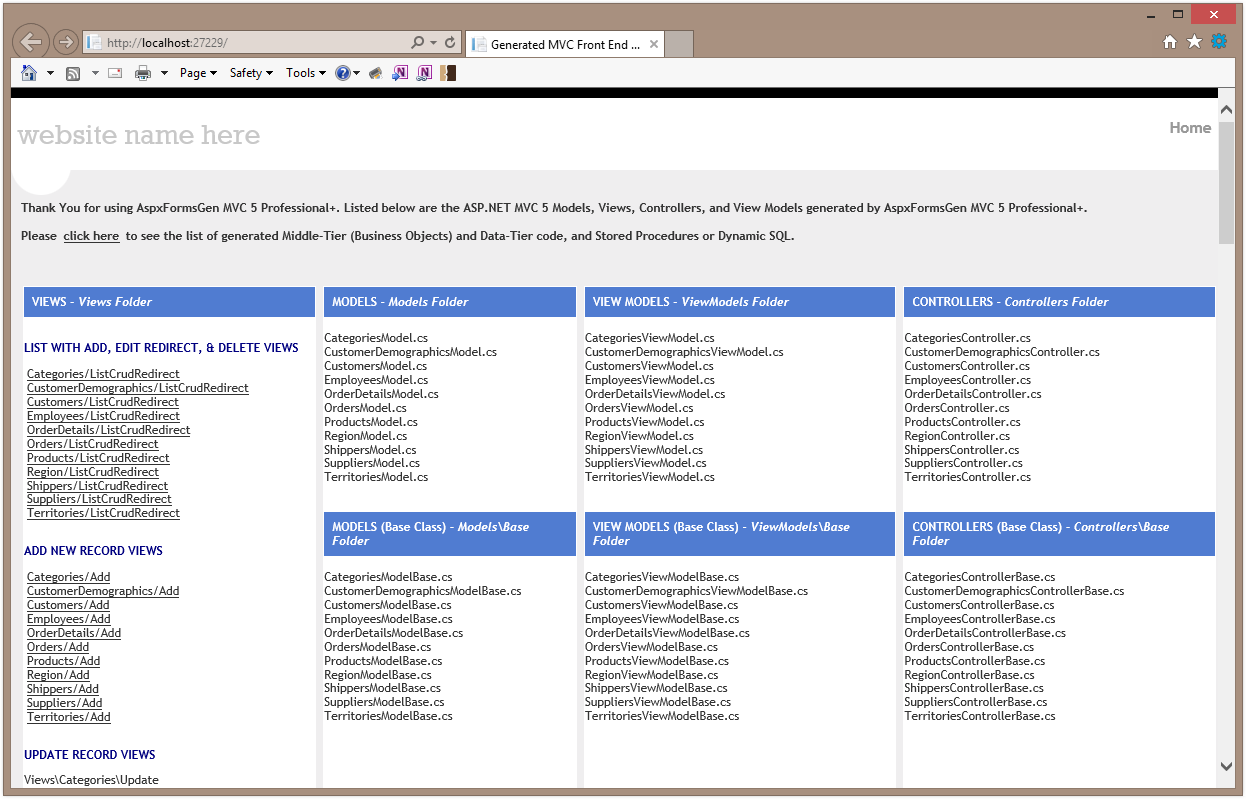Expand the arrow beside the Help icon

[356, 73]
